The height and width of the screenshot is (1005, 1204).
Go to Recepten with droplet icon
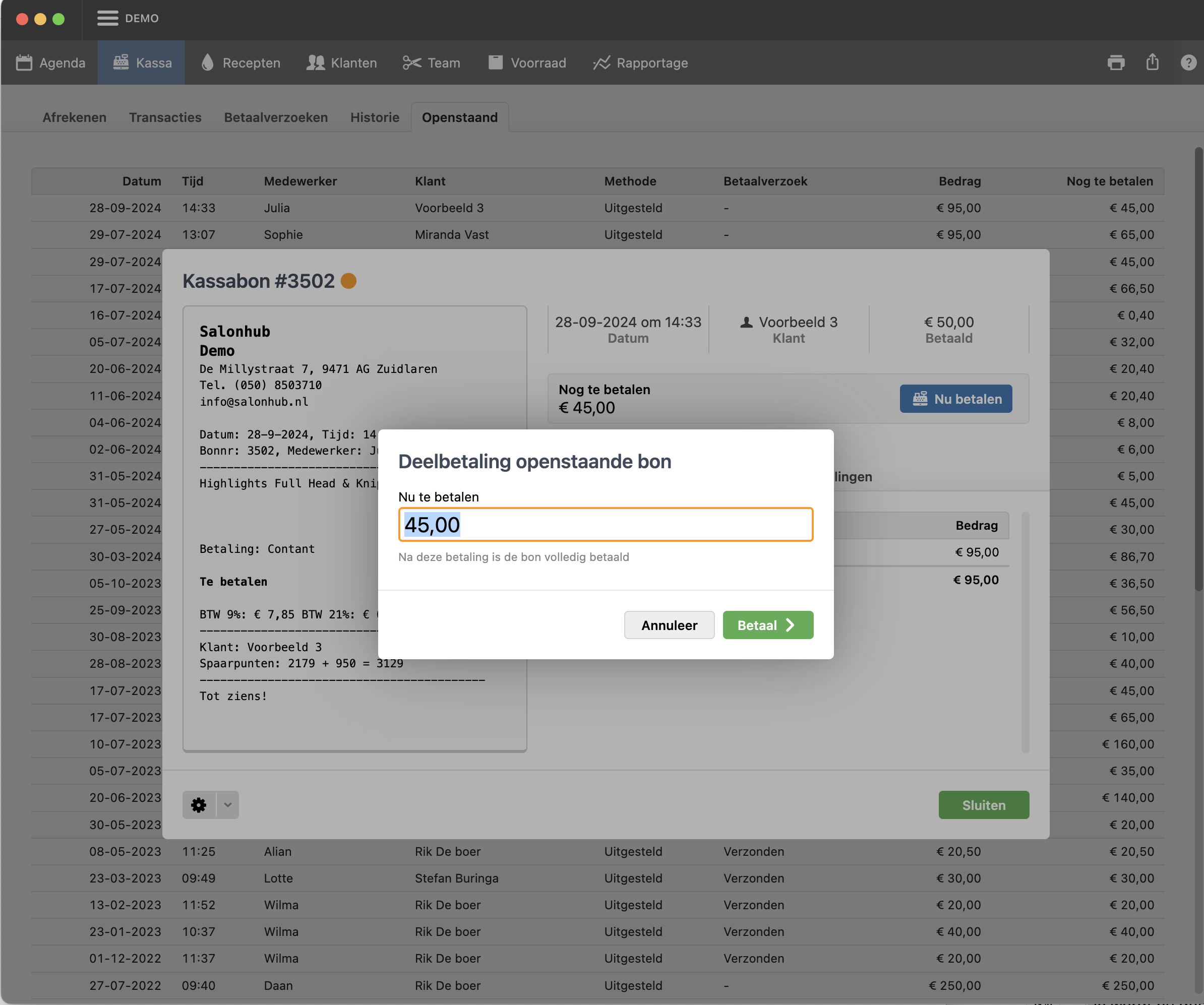point(241,62)
